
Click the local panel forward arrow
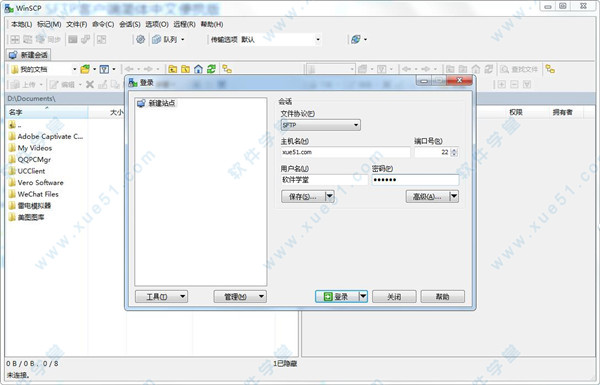click(x=148, y=69)
